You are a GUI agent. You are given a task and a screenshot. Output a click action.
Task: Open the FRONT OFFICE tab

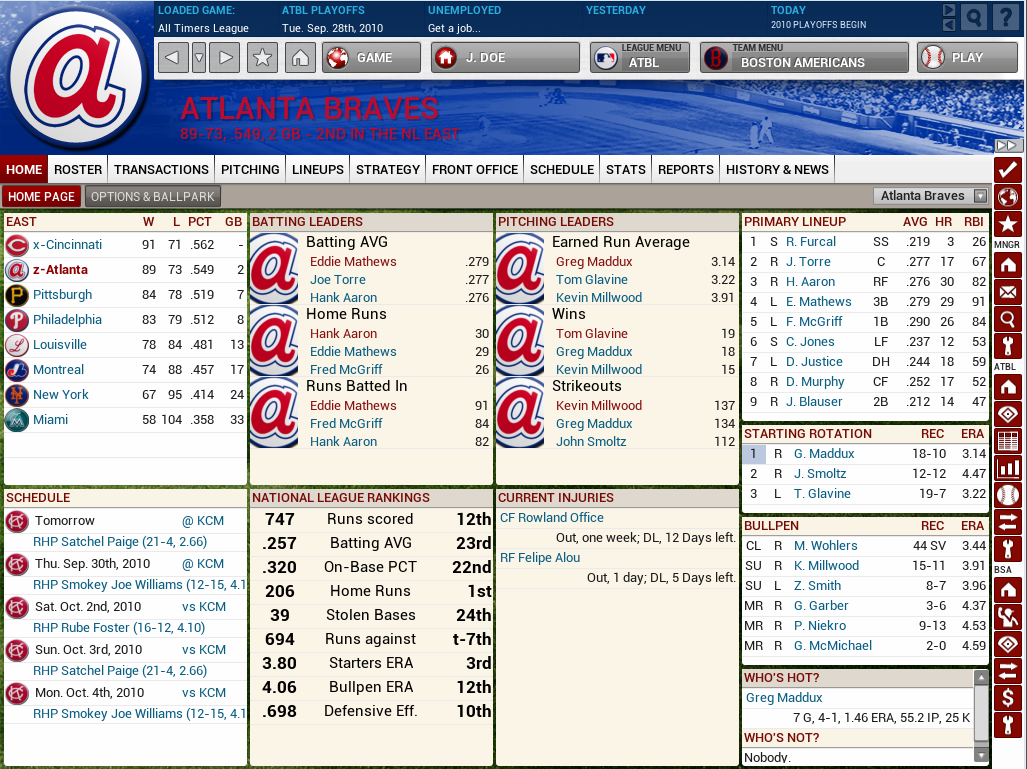[475, 170]
